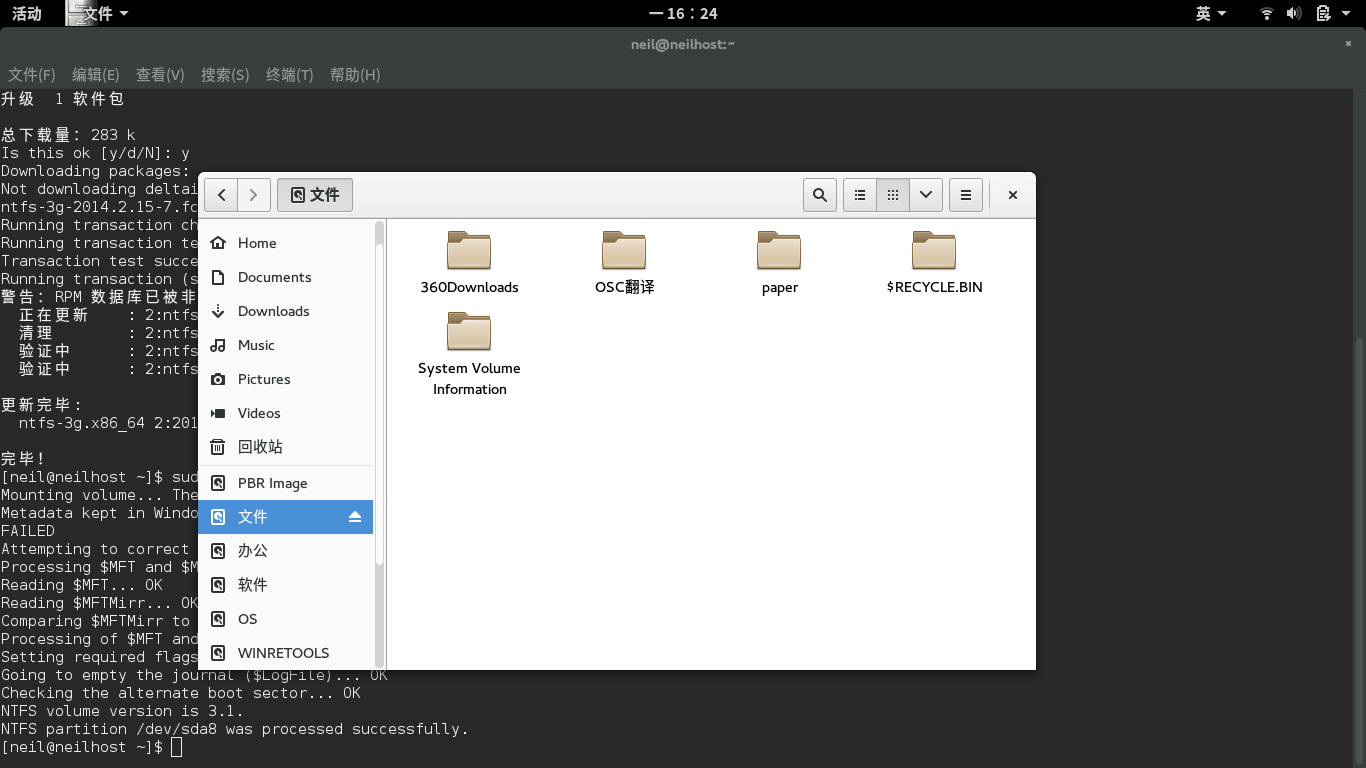Select the $RECYCLE.BIN folder icon

(x=934, y=250)
